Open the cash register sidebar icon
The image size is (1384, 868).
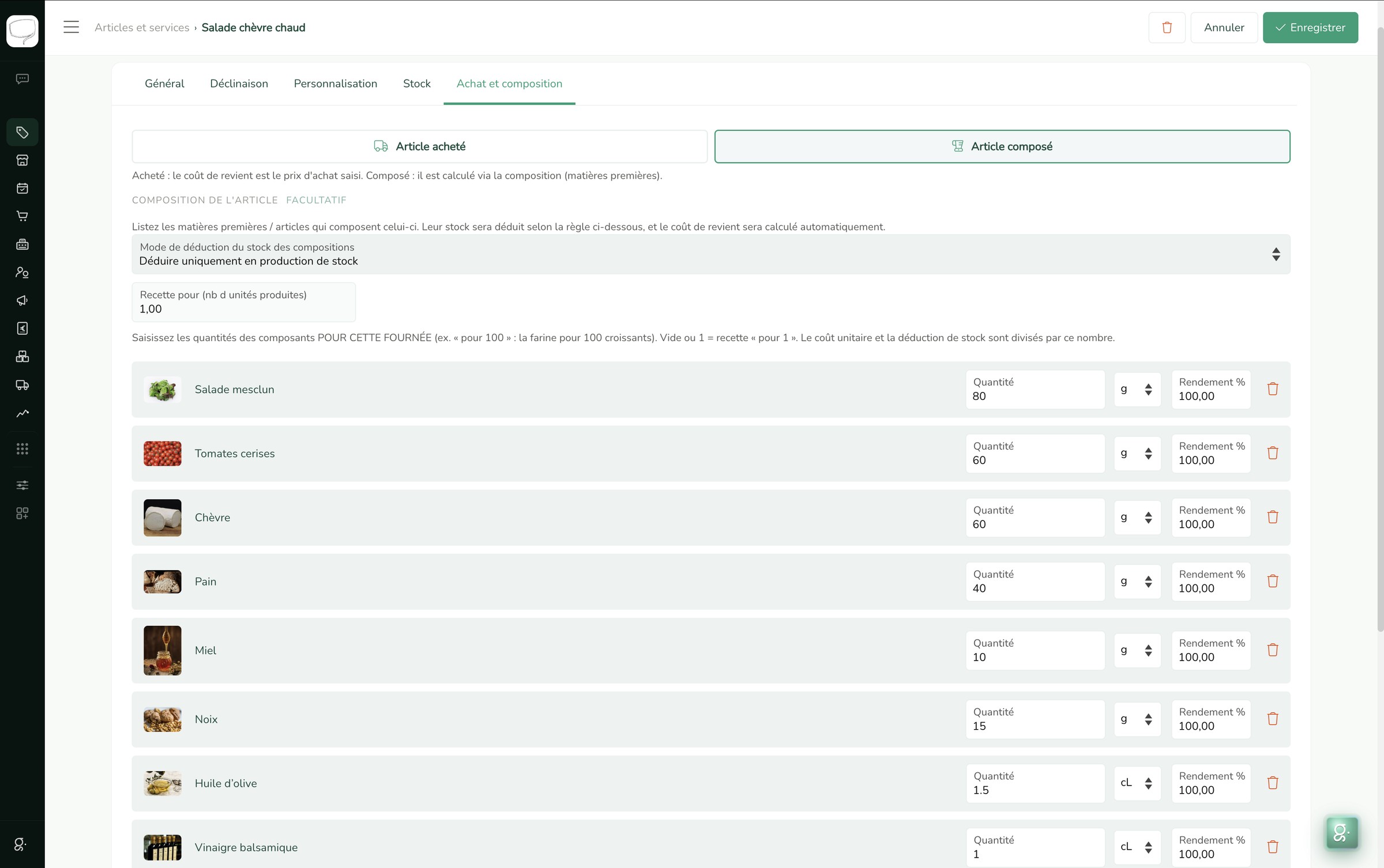point(22,244)
